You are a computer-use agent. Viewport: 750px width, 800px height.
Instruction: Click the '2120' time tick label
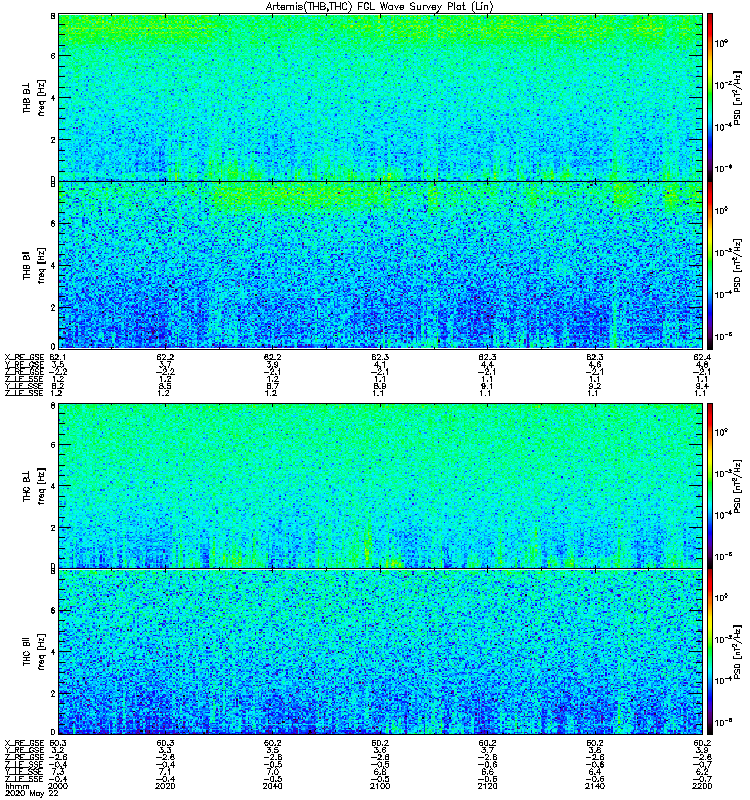[x=488, y=786]
